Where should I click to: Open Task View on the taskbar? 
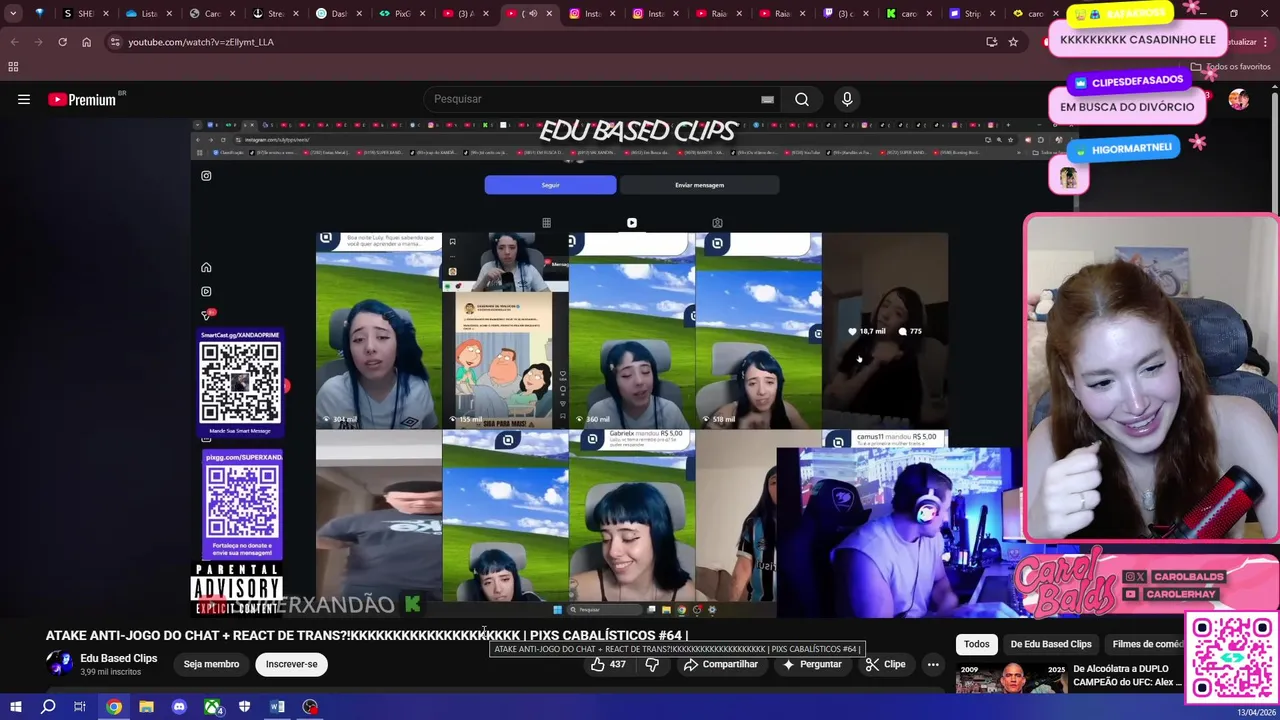coord(80,707)
